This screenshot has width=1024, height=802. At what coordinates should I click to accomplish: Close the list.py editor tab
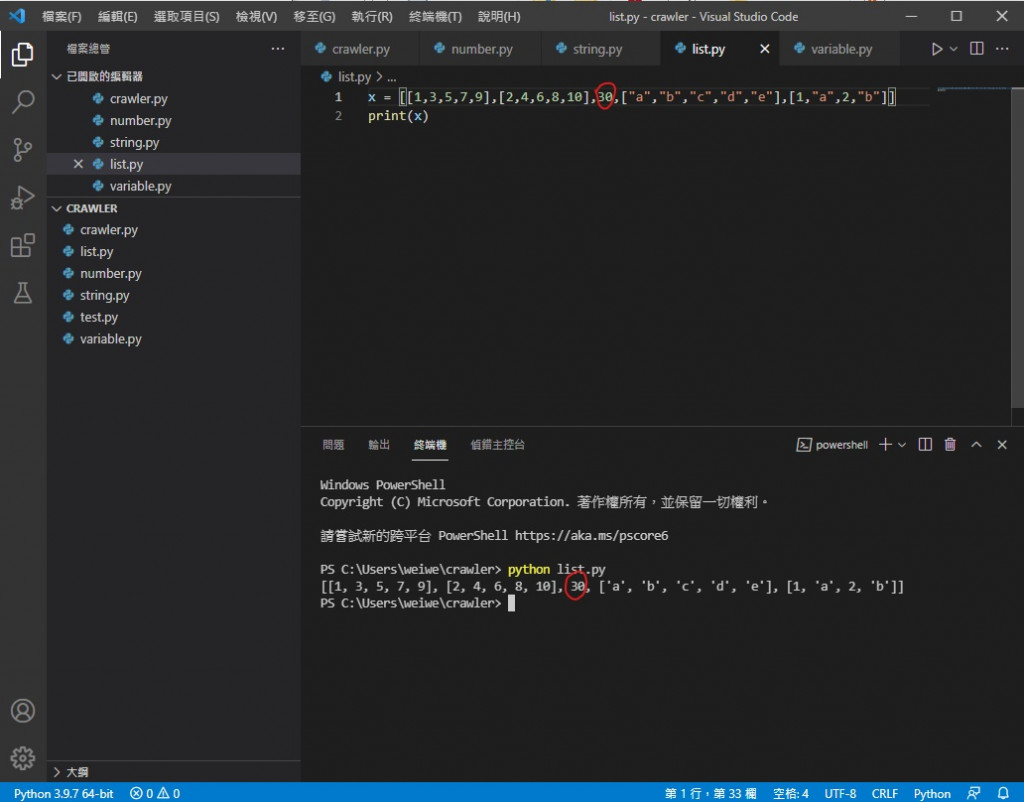(765, 49)
